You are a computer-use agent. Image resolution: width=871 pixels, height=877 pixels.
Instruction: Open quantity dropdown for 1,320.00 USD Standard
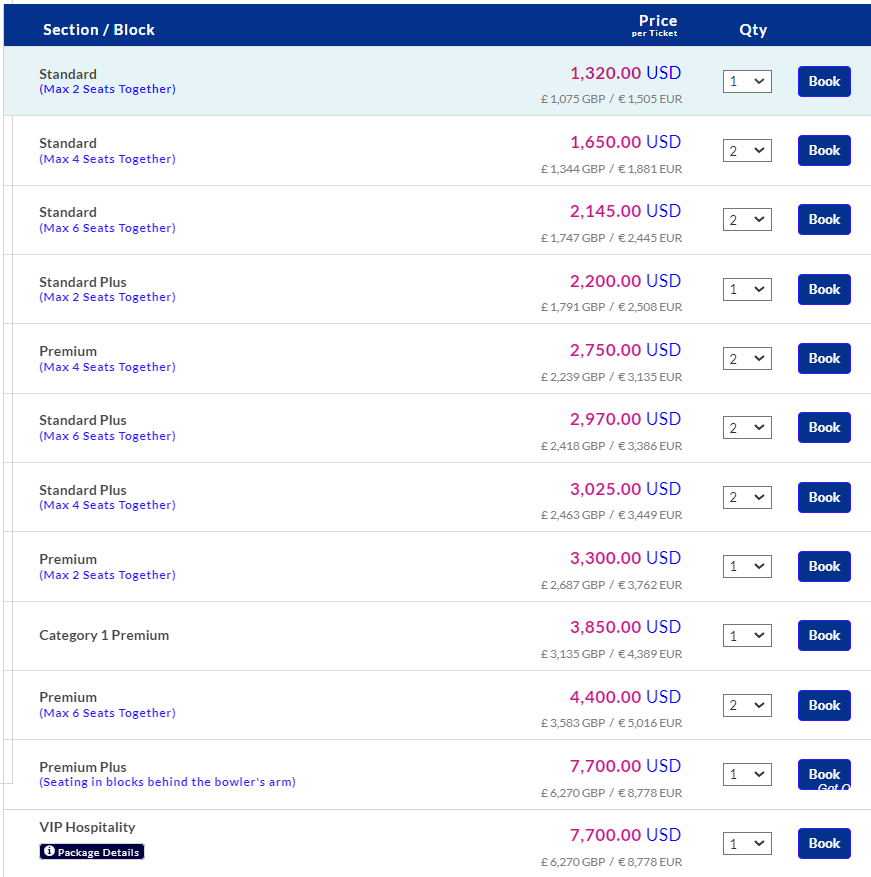click(747, 81)
